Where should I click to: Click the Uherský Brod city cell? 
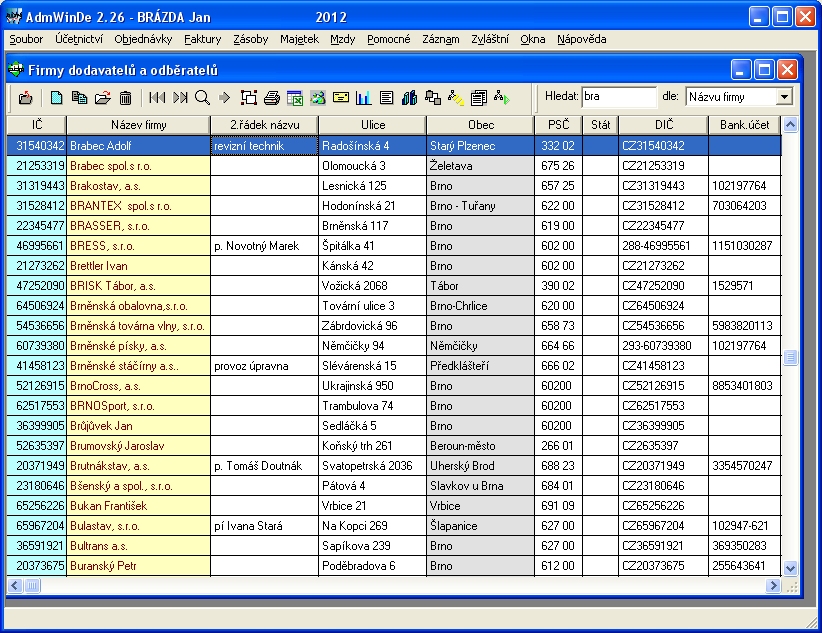coord(481,466)
